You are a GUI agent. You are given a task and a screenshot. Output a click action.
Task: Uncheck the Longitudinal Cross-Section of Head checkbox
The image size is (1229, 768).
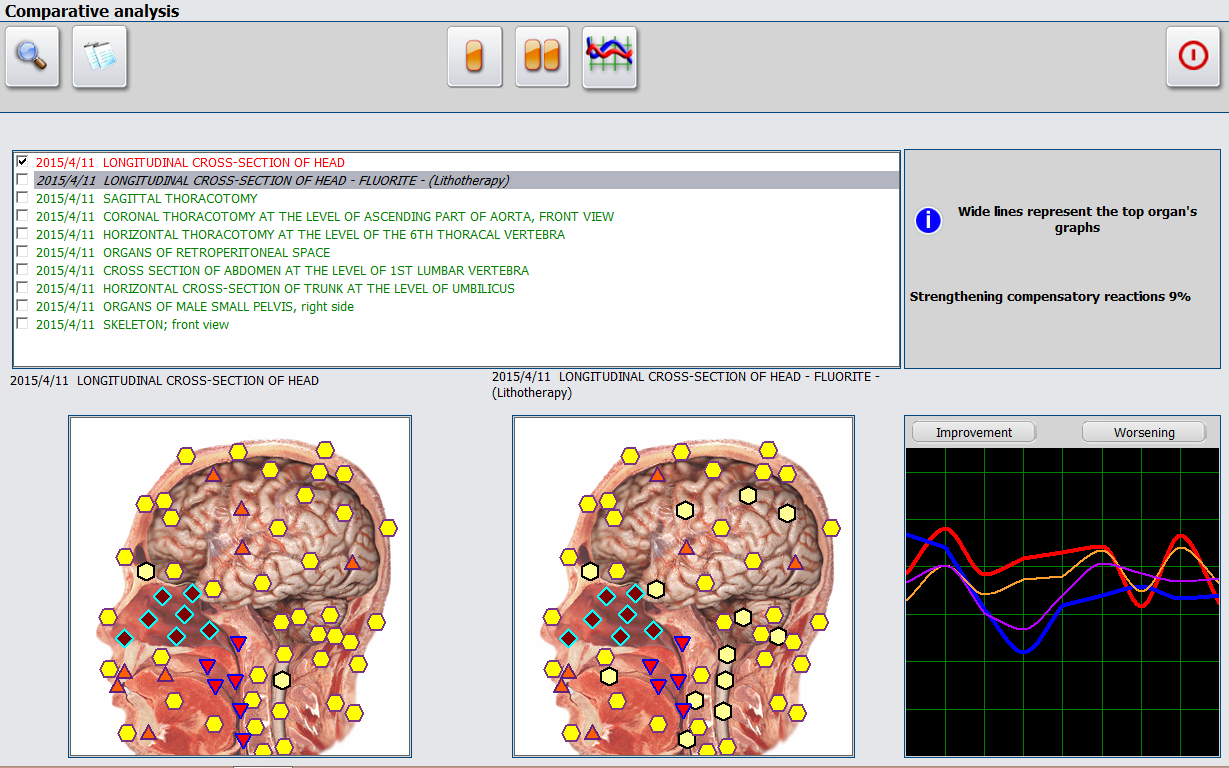[23, 162]
